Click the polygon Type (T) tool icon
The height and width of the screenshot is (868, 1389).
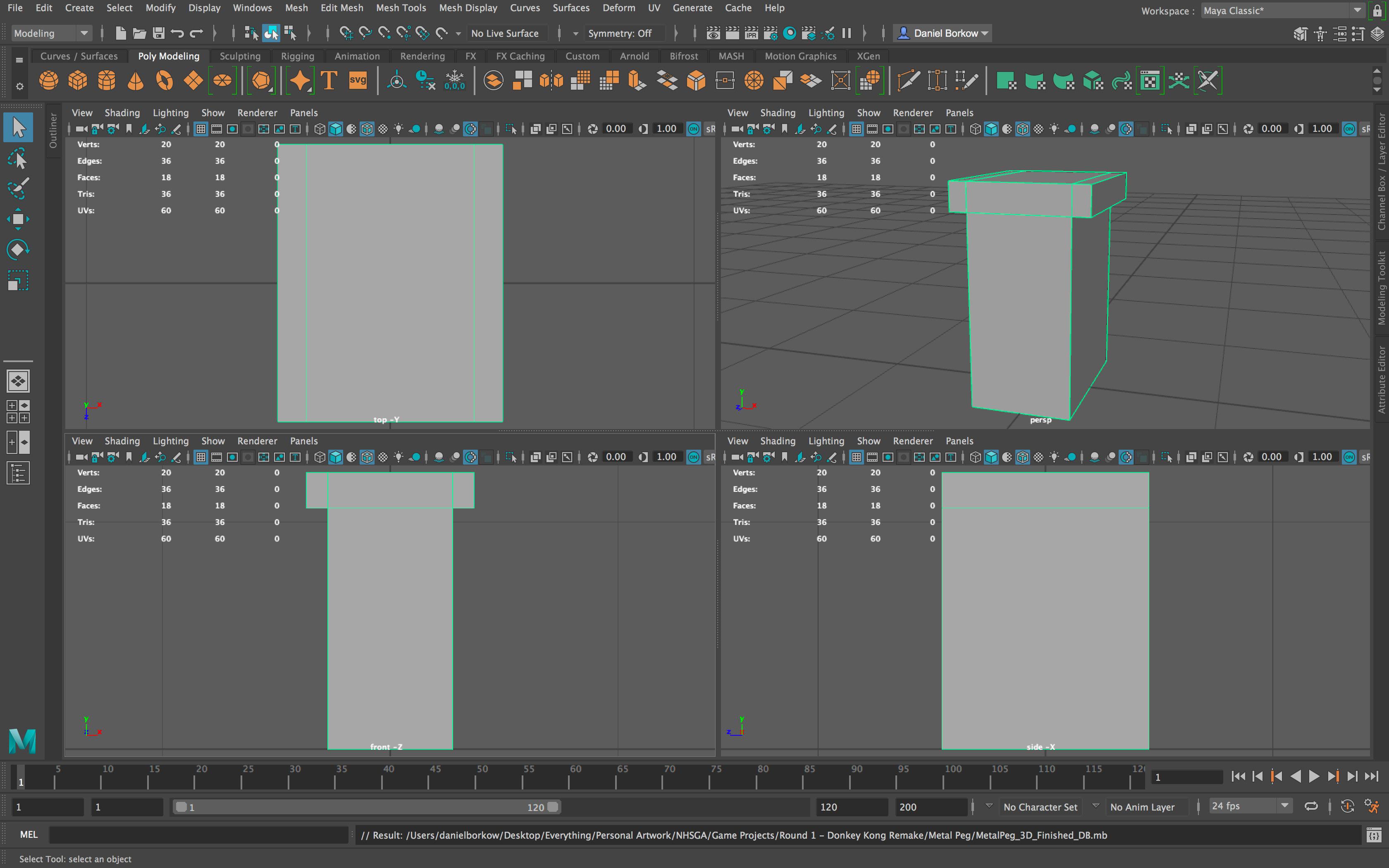tap(329, 80)
